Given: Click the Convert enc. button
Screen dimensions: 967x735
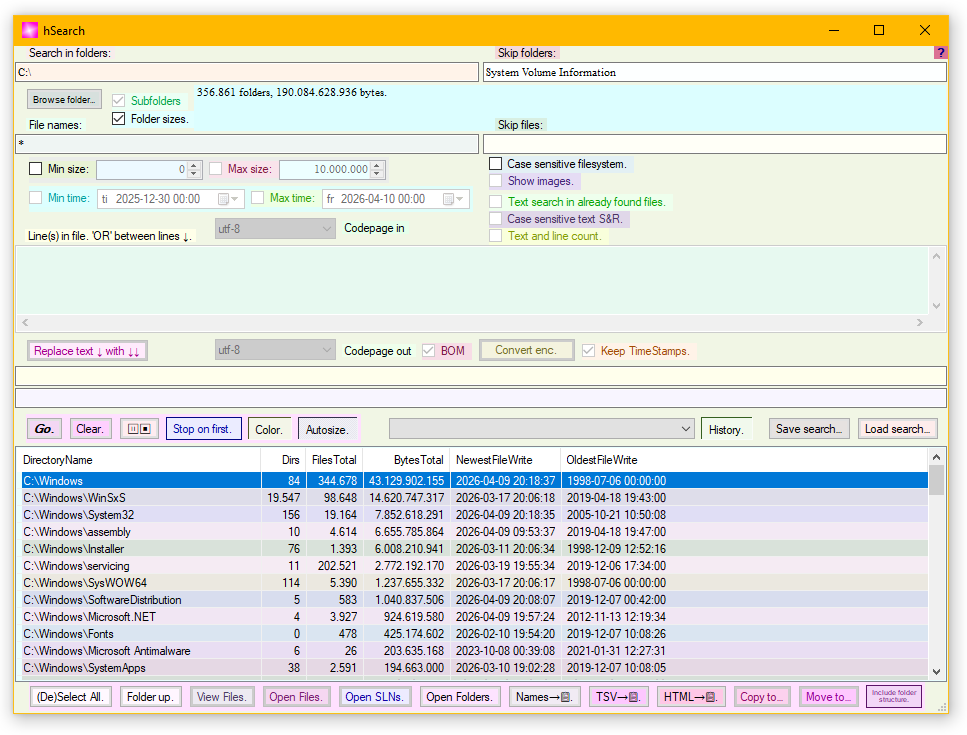Looking at the screenshot, I should point(526,350).
